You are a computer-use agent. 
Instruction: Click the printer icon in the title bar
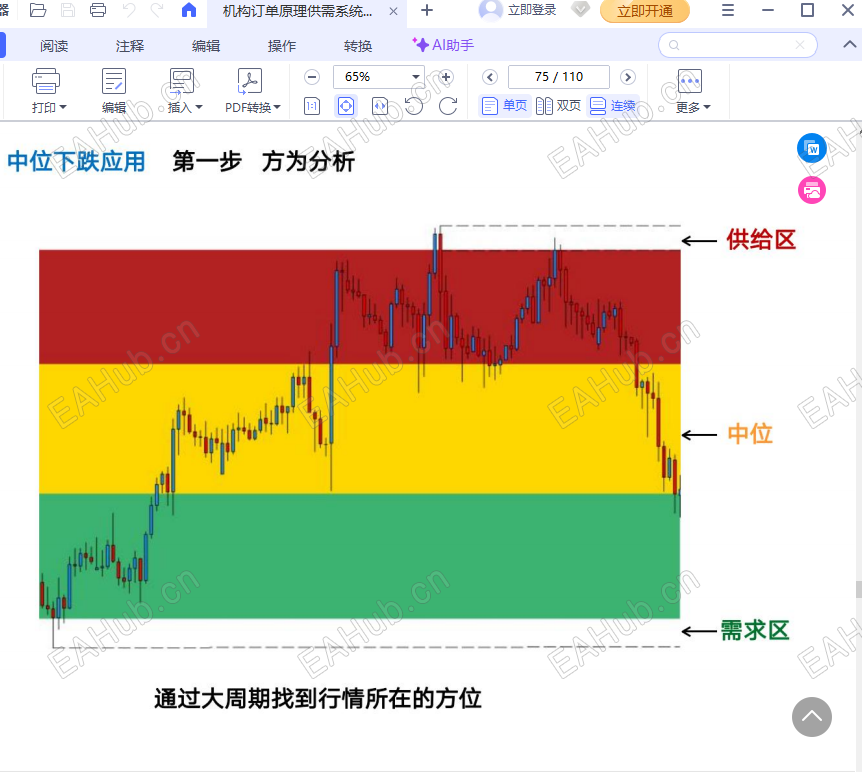pyautogui.click(x=98, y=10)
